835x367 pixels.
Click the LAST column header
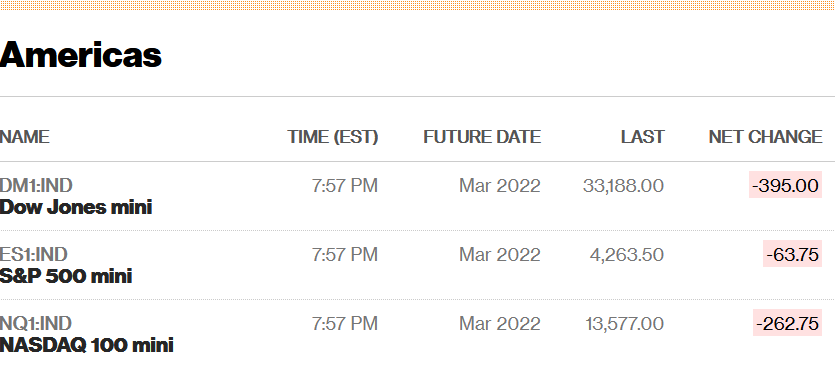coord(642,137)
